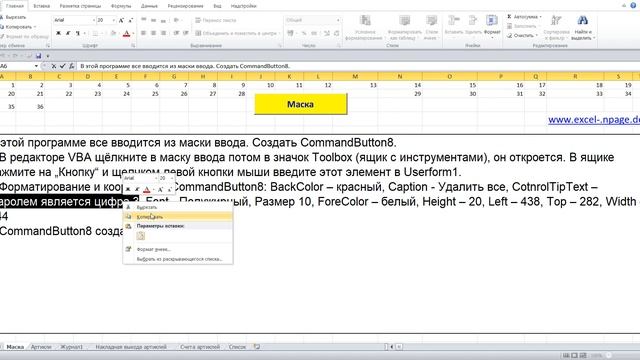The height and width of the screenshot is (360, 640).
Task: Customize quick access toolbar dropdown
Action: click(48, 56)
